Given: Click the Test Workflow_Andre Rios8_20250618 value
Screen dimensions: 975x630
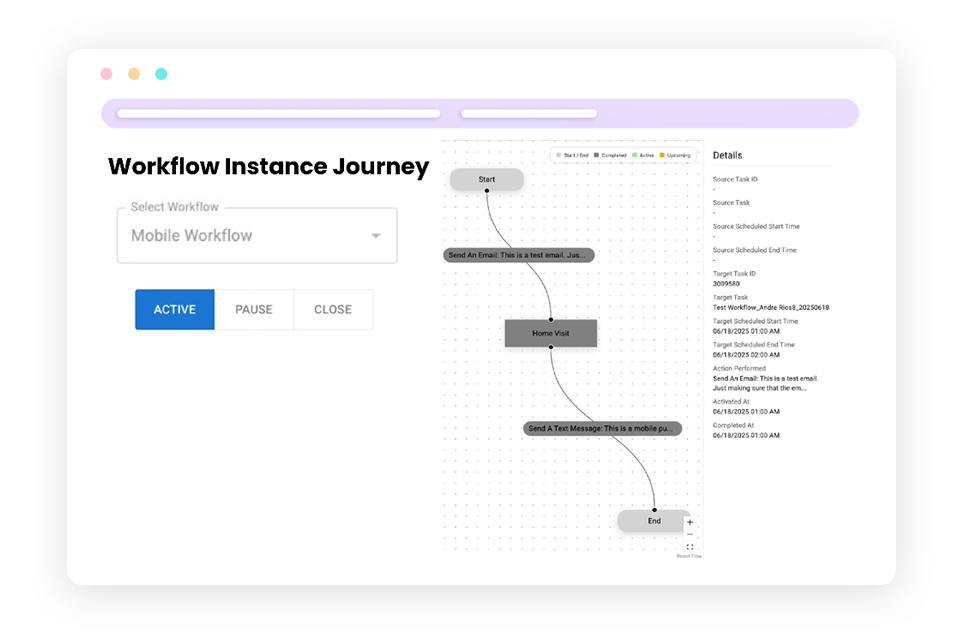Looking at the screenshot, I should pos(770,307).
